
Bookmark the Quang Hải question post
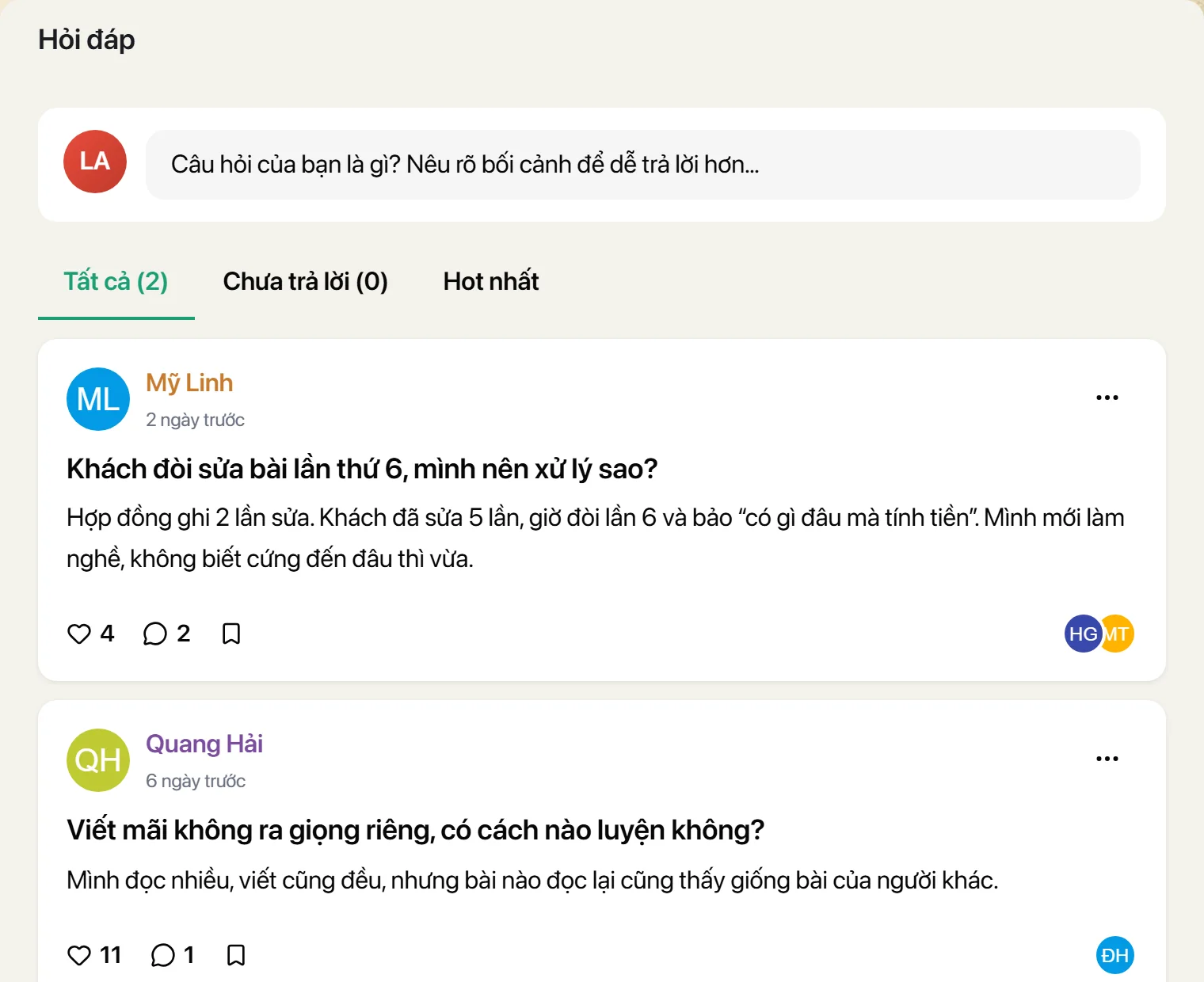236,955
